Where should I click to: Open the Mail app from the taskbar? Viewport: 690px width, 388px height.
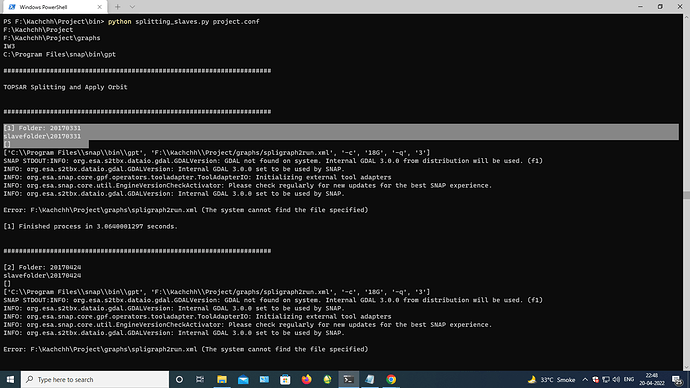tap(243, 379)
